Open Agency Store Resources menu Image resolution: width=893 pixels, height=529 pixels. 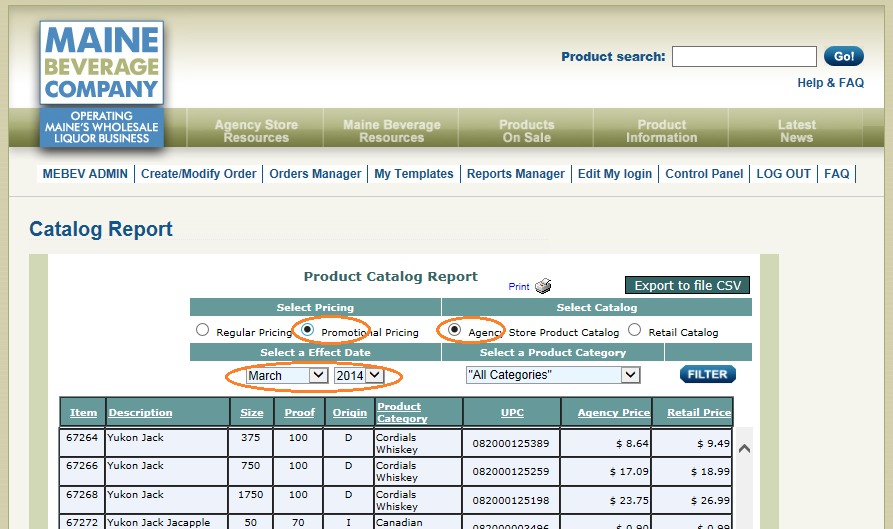coord(256,131)
